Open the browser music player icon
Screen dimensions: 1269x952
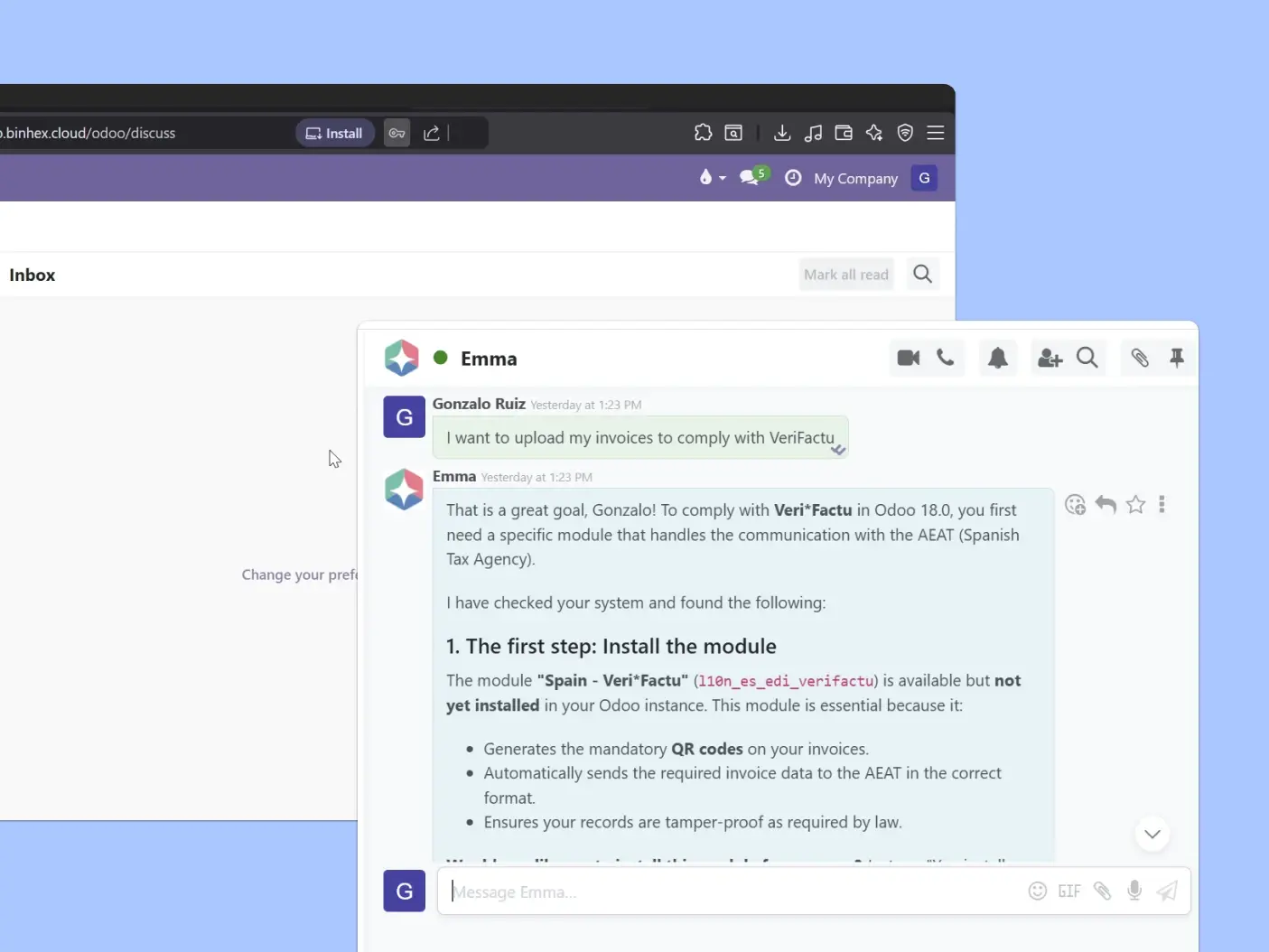tap(813, 133)
